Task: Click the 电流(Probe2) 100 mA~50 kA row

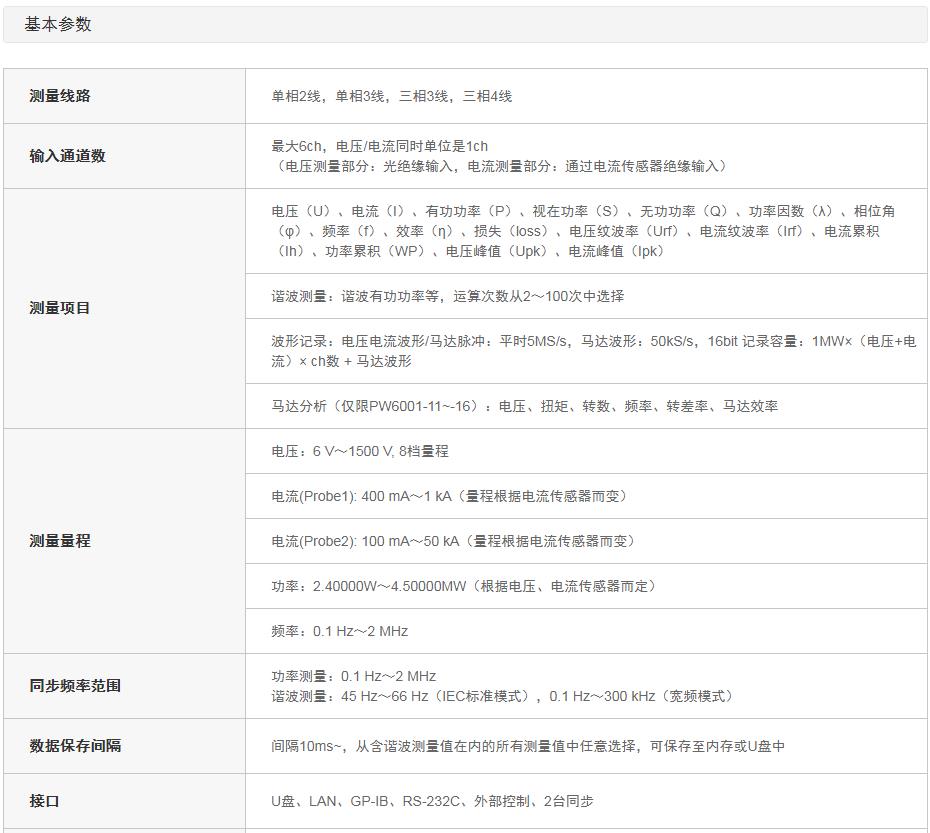Action: click(x=453, y=541)
